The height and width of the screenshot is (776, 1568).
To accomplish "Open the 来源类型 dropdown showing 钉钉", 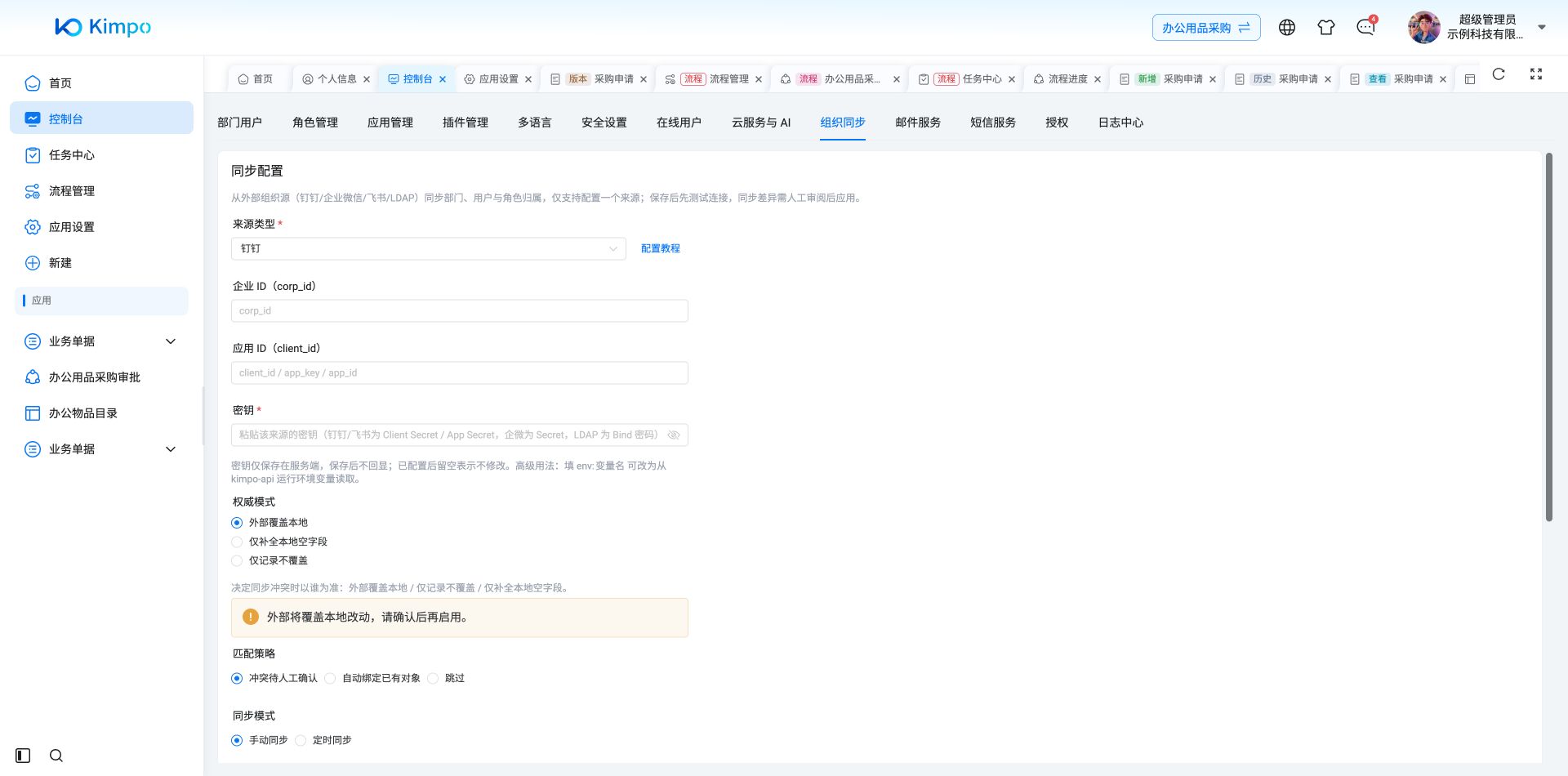I will click(429, 248).
